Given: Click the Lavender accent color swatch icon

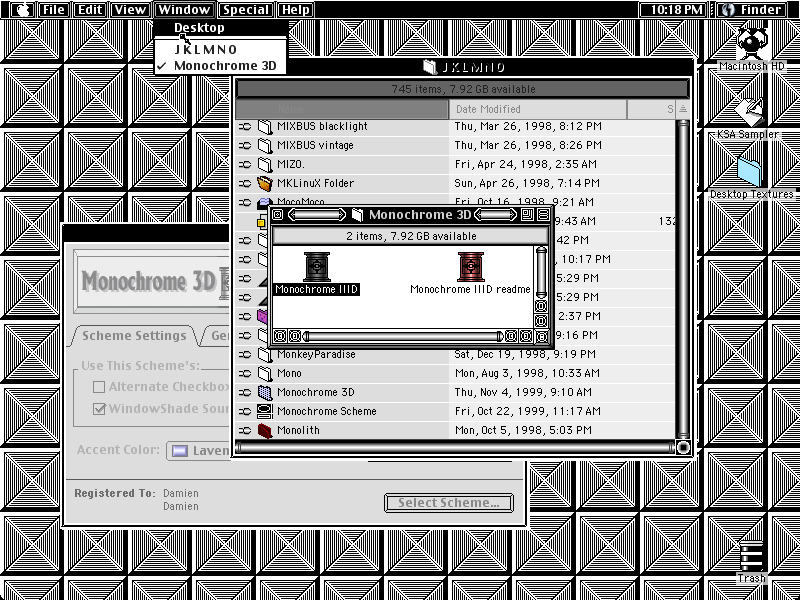Looking at the screenshot, I should (x=180, y=451).
